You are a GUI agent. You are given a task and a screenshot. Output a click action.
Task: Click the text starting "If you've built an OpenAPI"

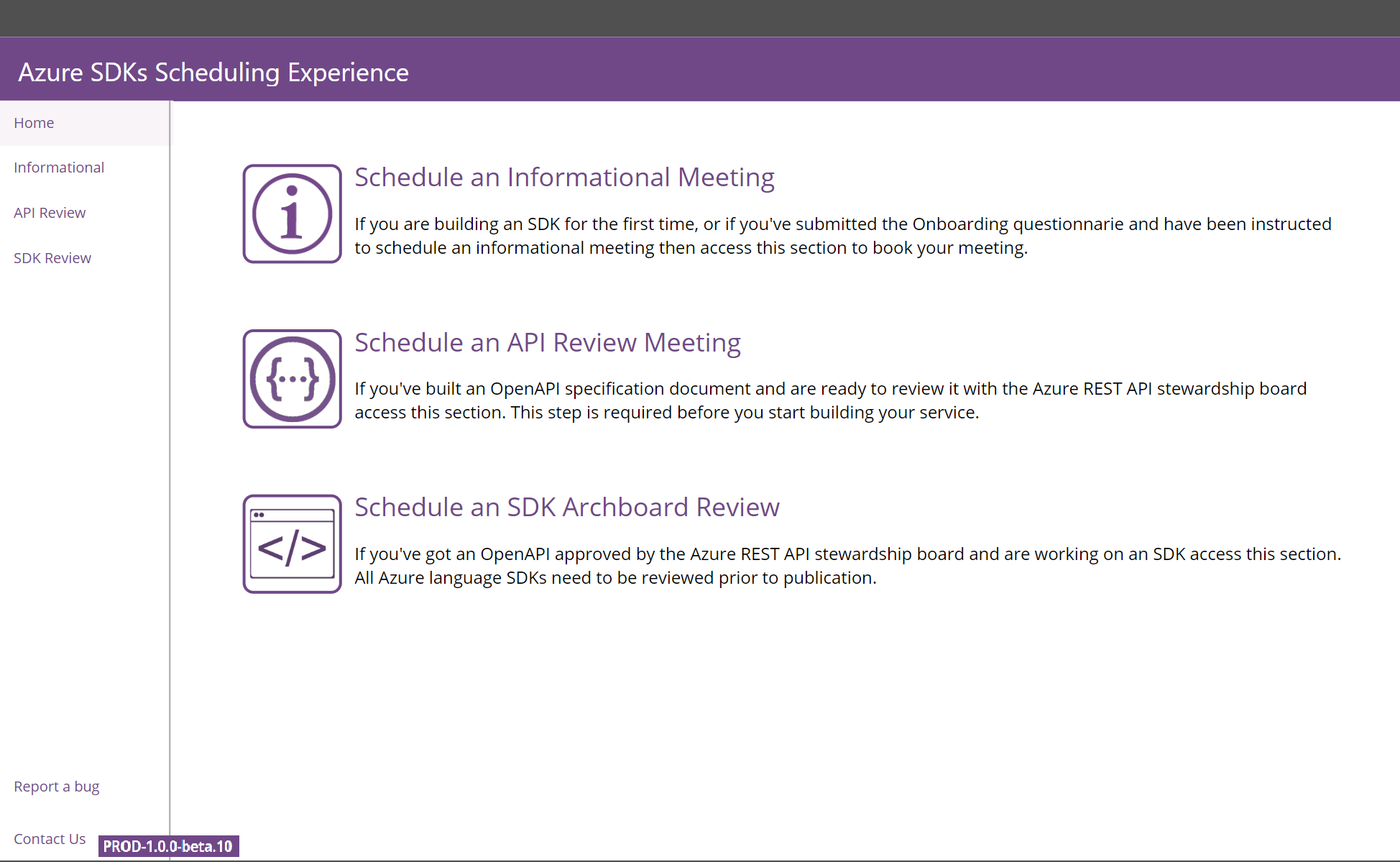831,400
